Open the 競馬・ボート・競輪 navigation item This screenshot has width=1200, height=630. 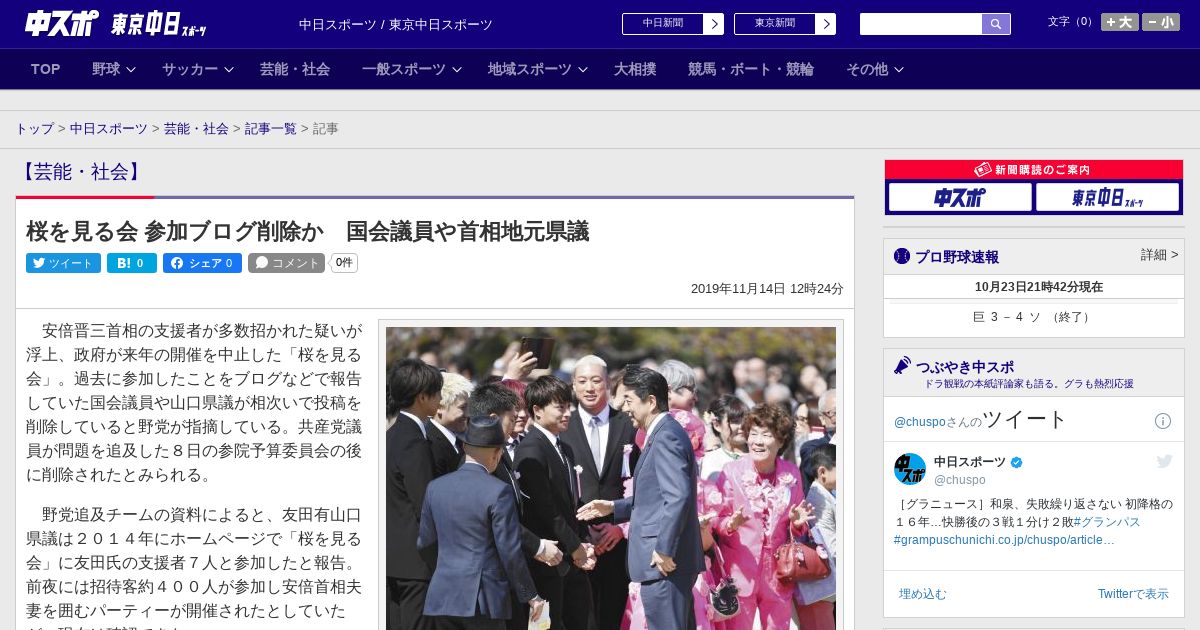click(x=751, y=69)
